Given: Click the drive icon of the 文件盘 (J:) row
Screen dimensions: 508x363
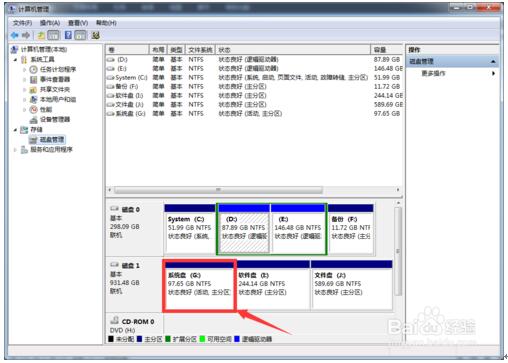Looking at the screenshot, I should point(111,105).
